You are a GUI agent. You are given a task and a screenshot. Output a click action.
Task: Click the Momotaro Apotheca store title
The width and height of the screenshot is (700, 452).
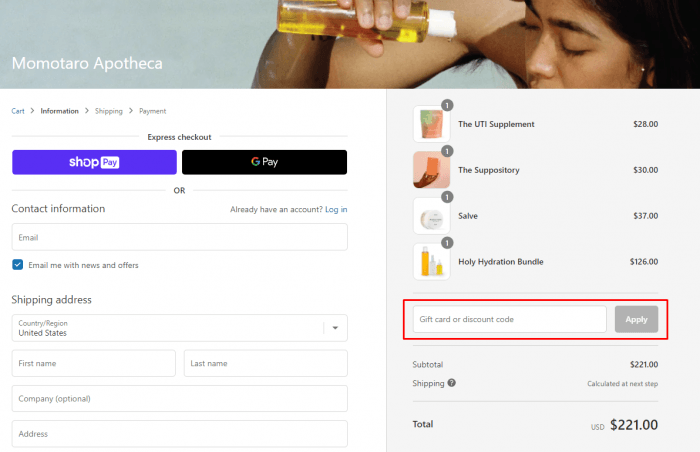click(87, 63)
